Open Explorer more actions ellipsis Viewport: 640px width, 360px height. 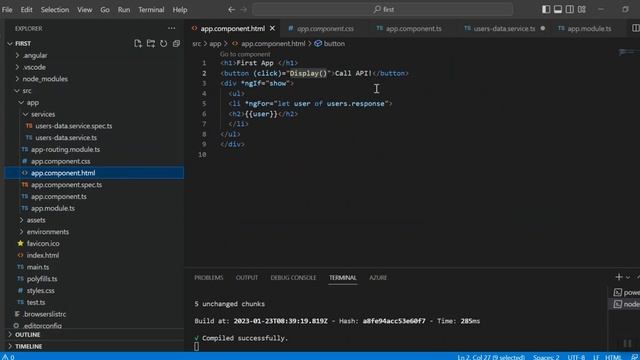(171, 28)
